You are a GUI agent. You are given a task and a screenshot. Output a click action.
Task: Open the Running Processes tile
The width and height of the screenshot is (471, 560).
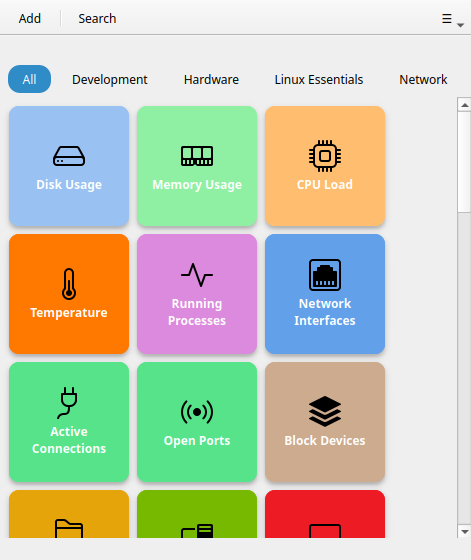click(197, 294)
